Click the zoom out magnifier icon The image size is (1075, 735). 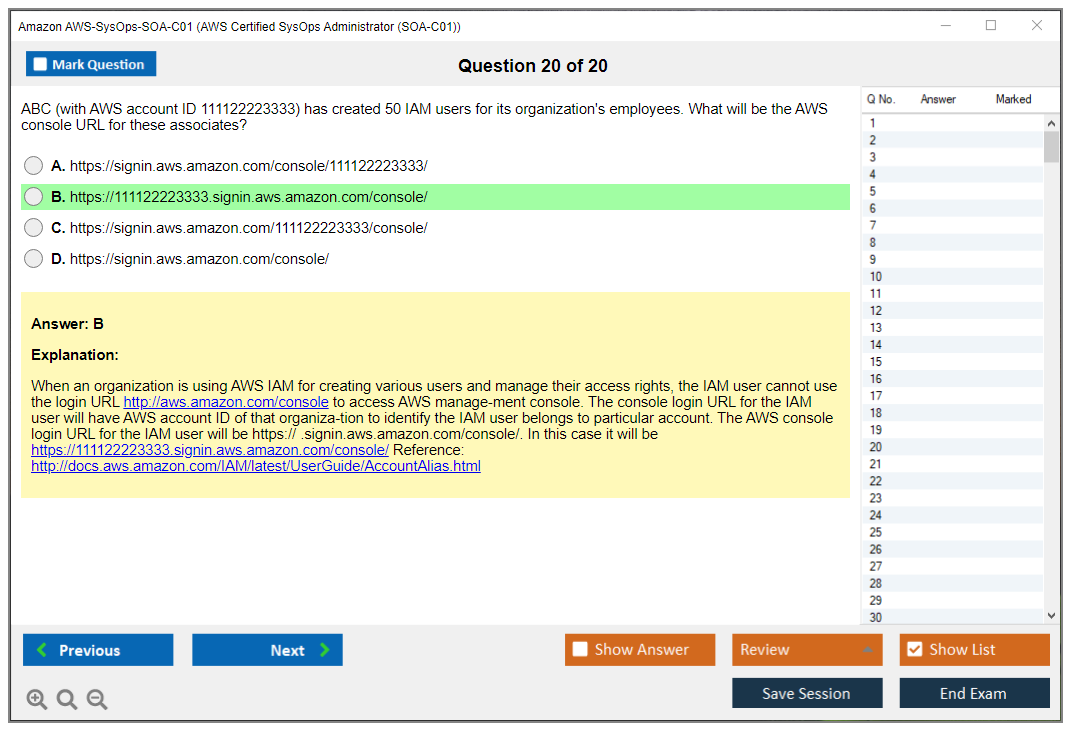click(x=97, y=699)
